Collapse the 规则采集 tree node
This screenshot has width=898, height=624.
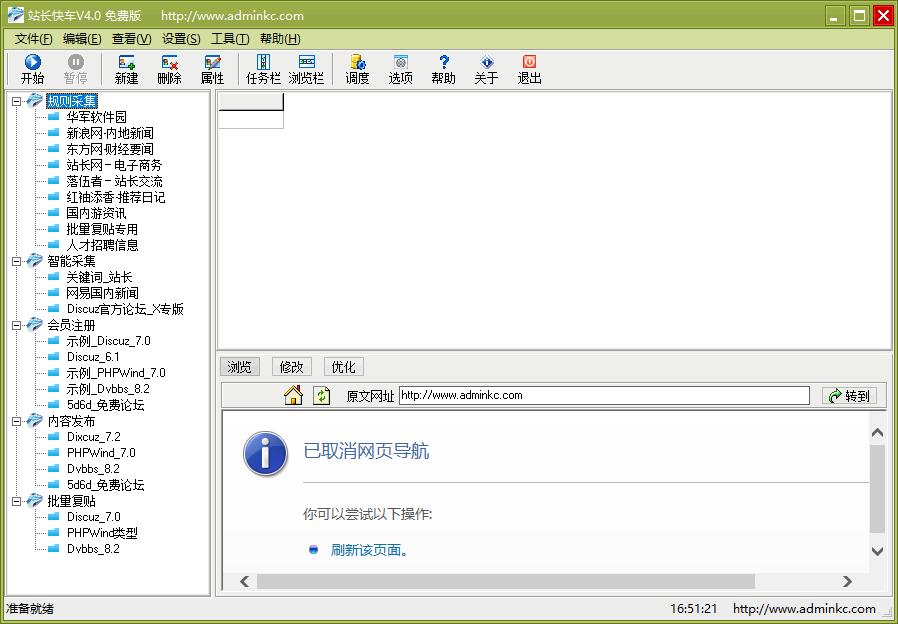17,101
